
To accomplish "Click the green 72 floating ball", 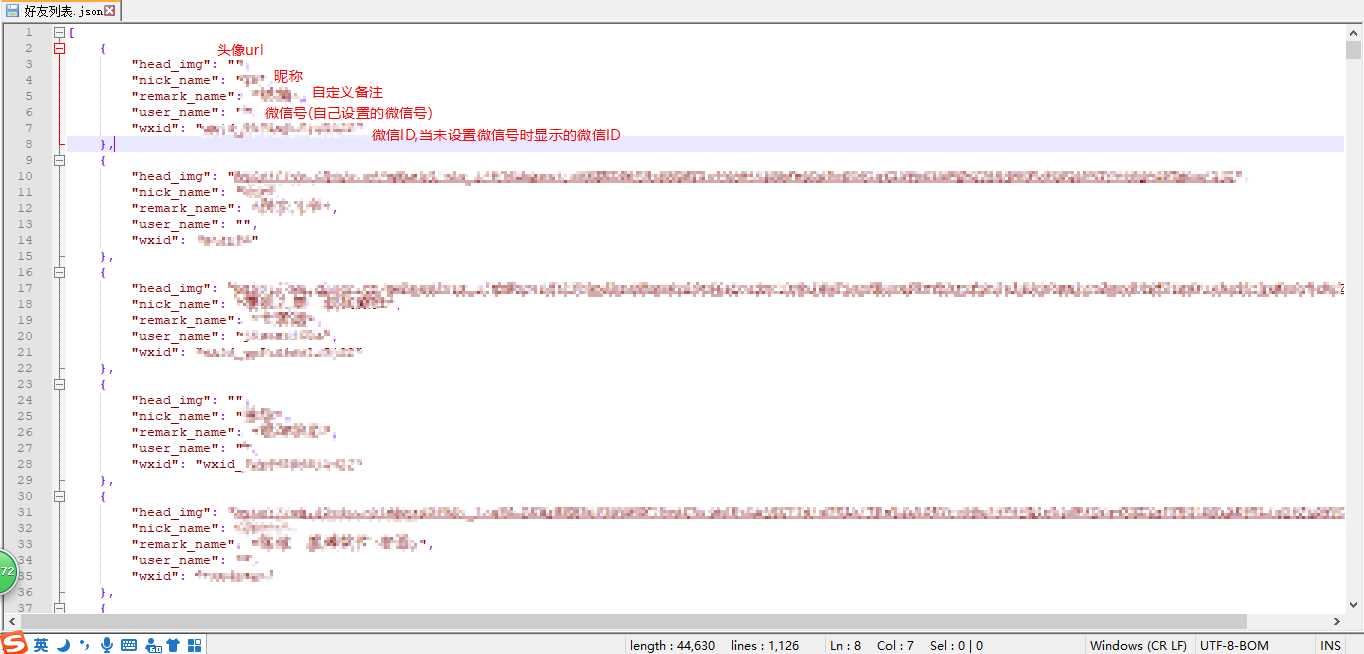I will click(x=8, y=571).
